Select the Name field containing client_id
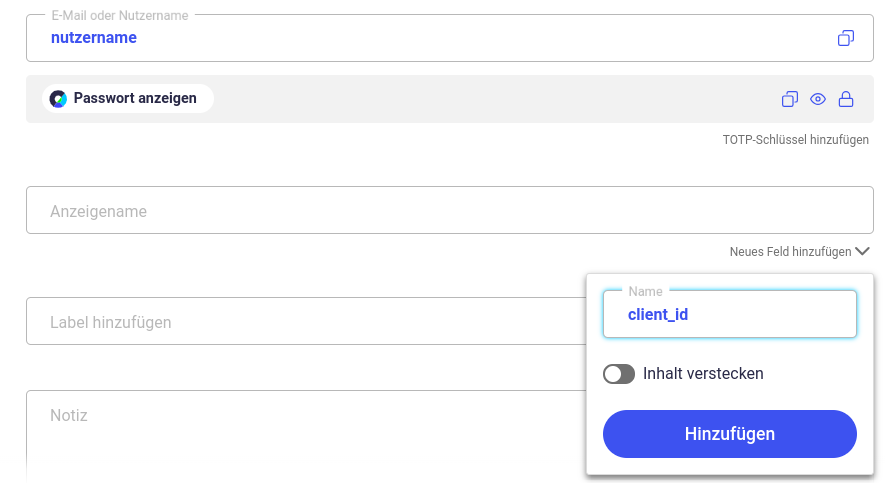This screenshot has height=483, width=885. tap(730, 314)
